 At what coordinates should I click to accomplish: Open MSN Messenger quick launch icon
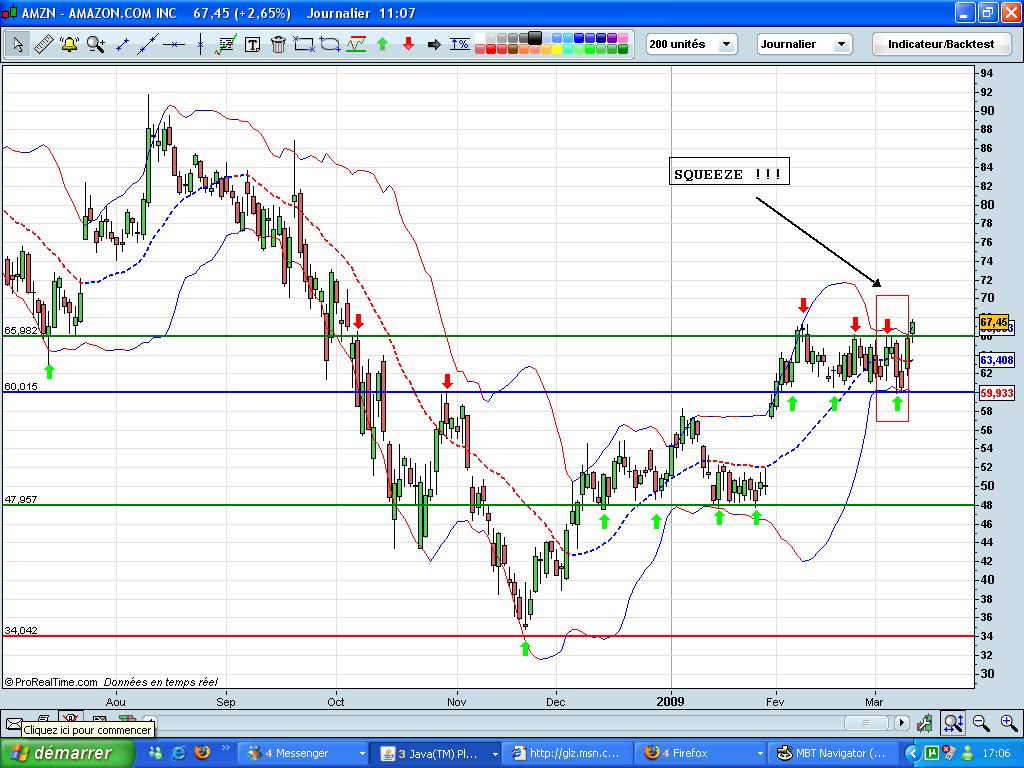point(155,753)
